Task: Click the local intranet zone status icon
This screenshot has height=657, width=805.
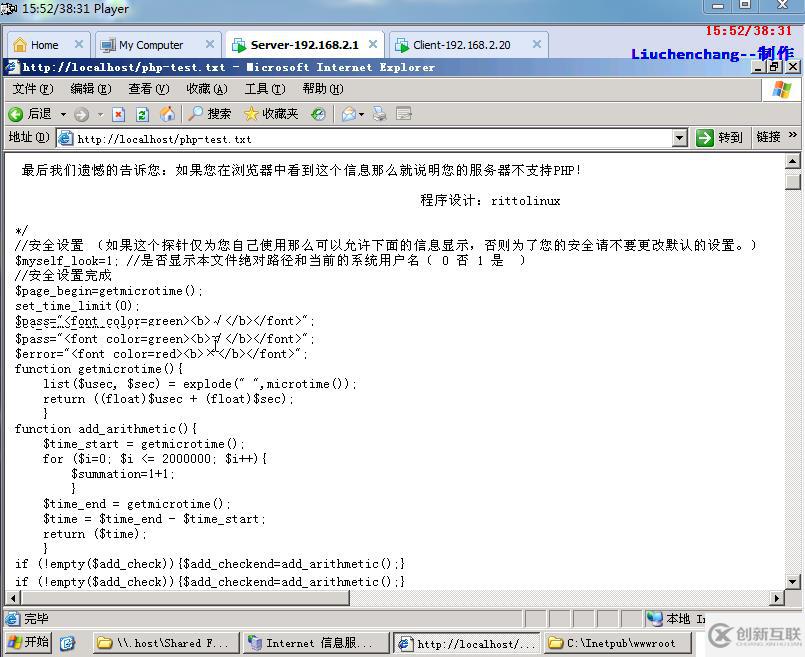Action: click(655, 619)
